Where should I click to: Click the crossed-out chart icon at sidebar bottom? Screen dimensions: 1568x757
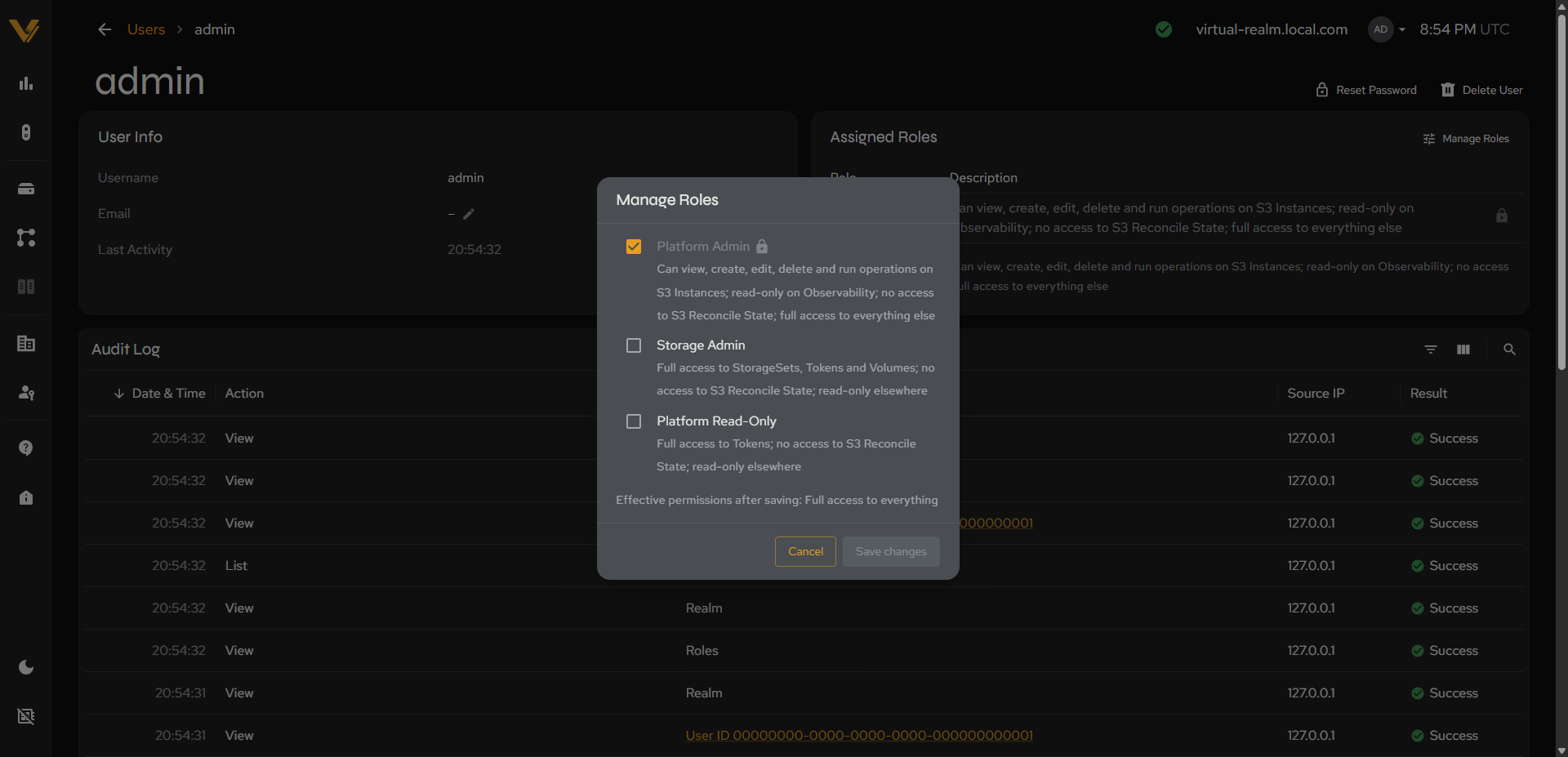coord(26,716)
